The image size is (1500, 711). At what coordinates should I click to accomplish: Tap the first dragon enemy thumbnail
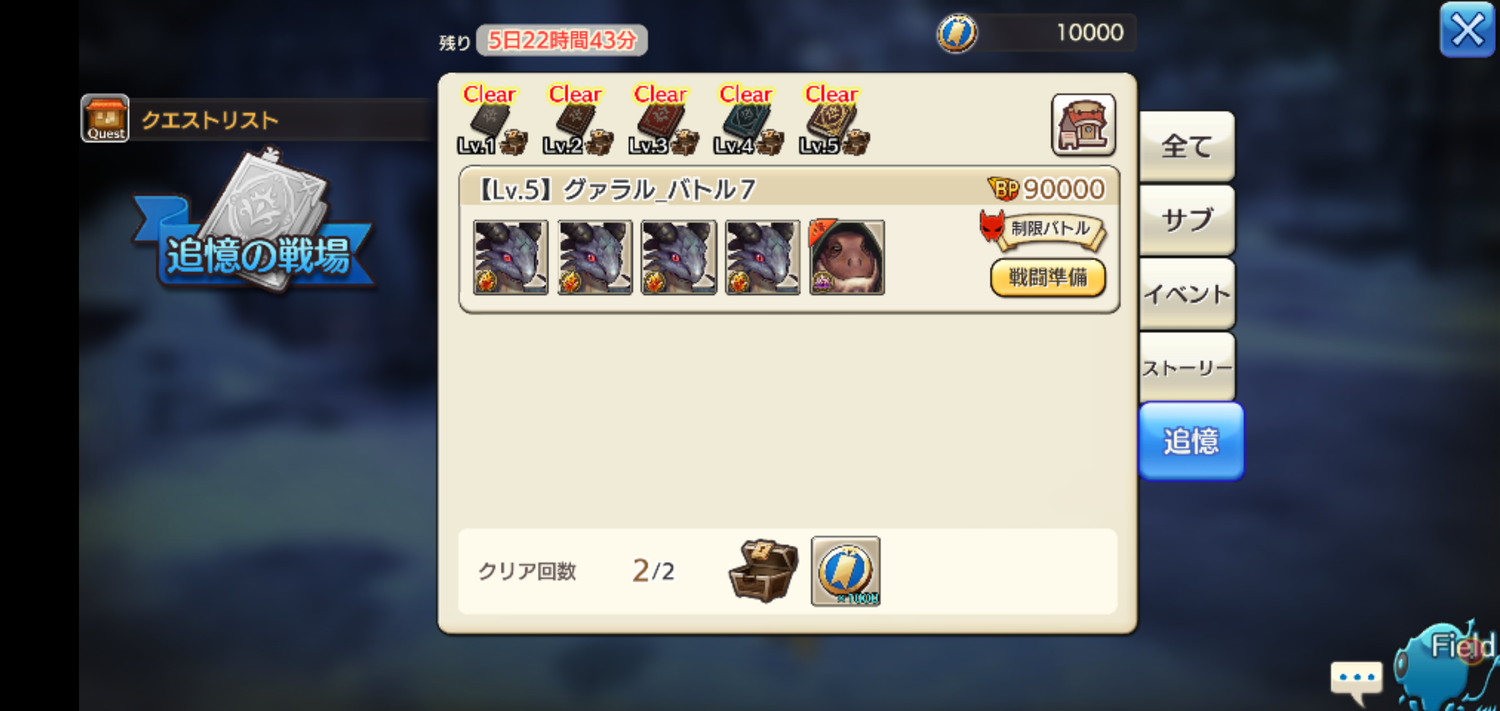click(x=511, y=257)
